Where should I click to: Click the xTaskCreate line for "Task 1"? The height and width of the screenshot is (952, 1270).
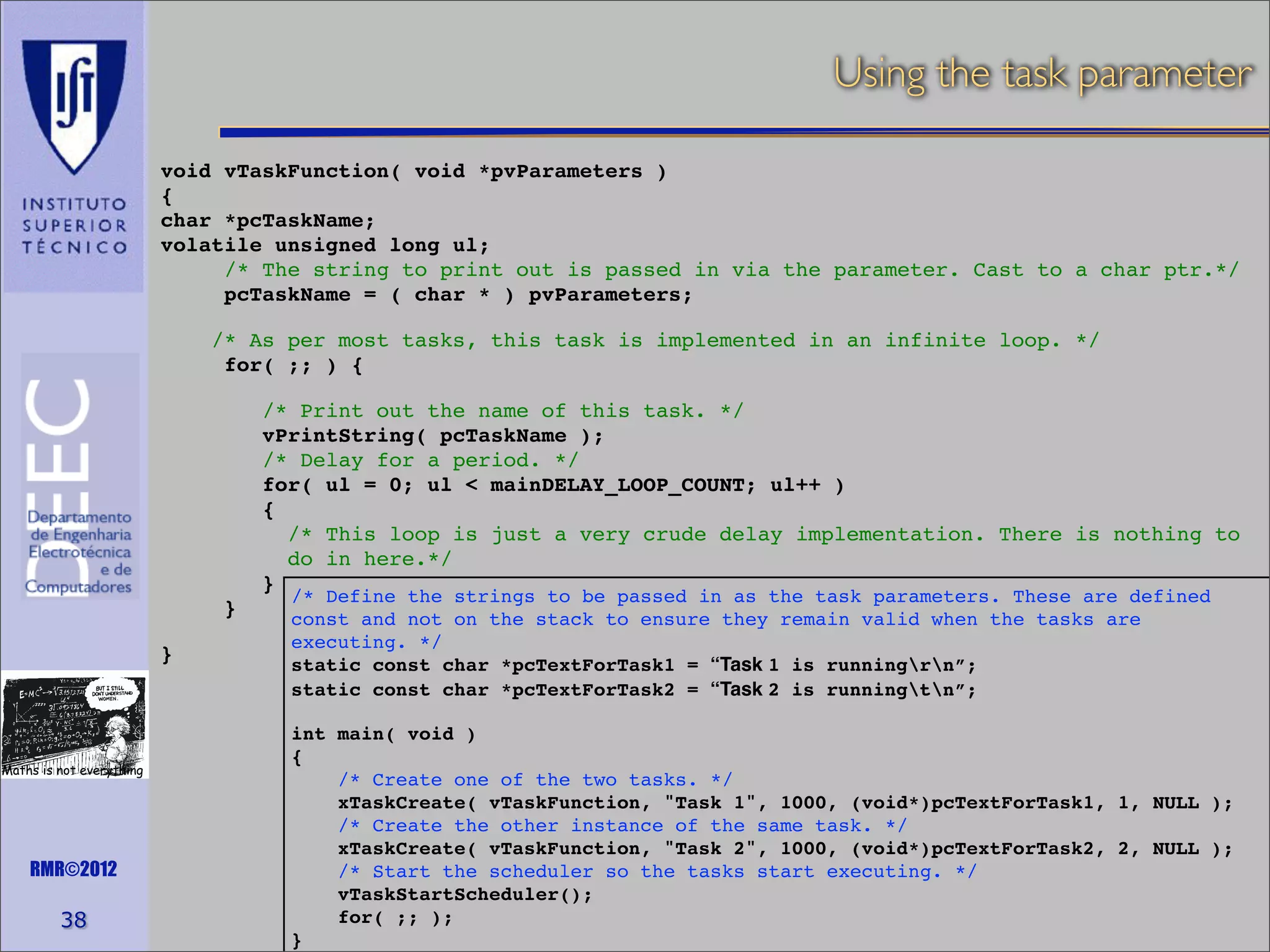tap(786, 803)
